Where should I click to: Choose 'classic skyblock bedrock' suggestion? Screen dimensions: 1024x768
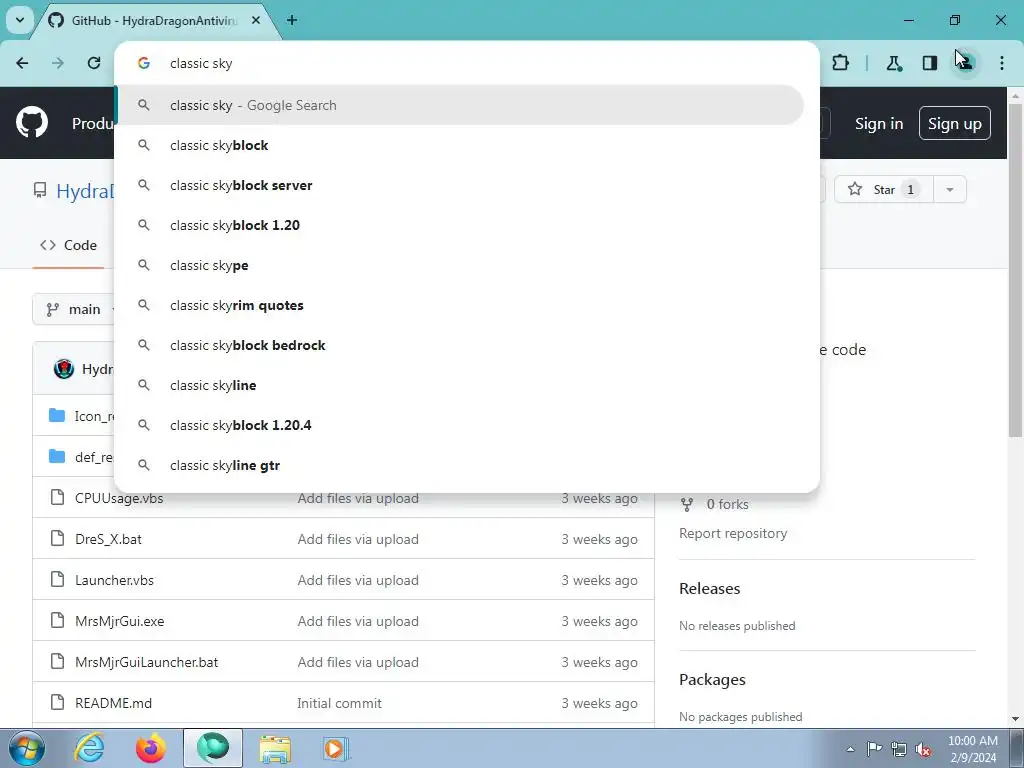[460, 345]
